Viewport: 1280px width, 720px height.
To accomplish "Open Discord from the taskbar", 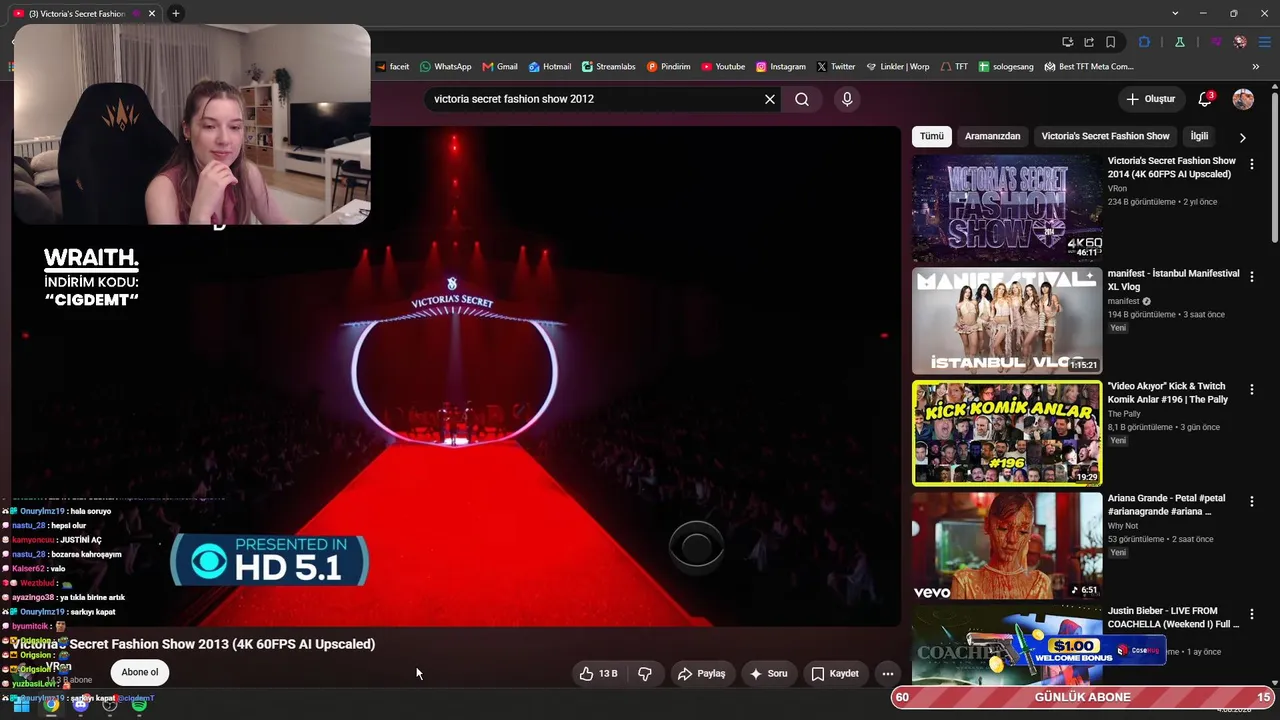I will [x=81, y=705].
